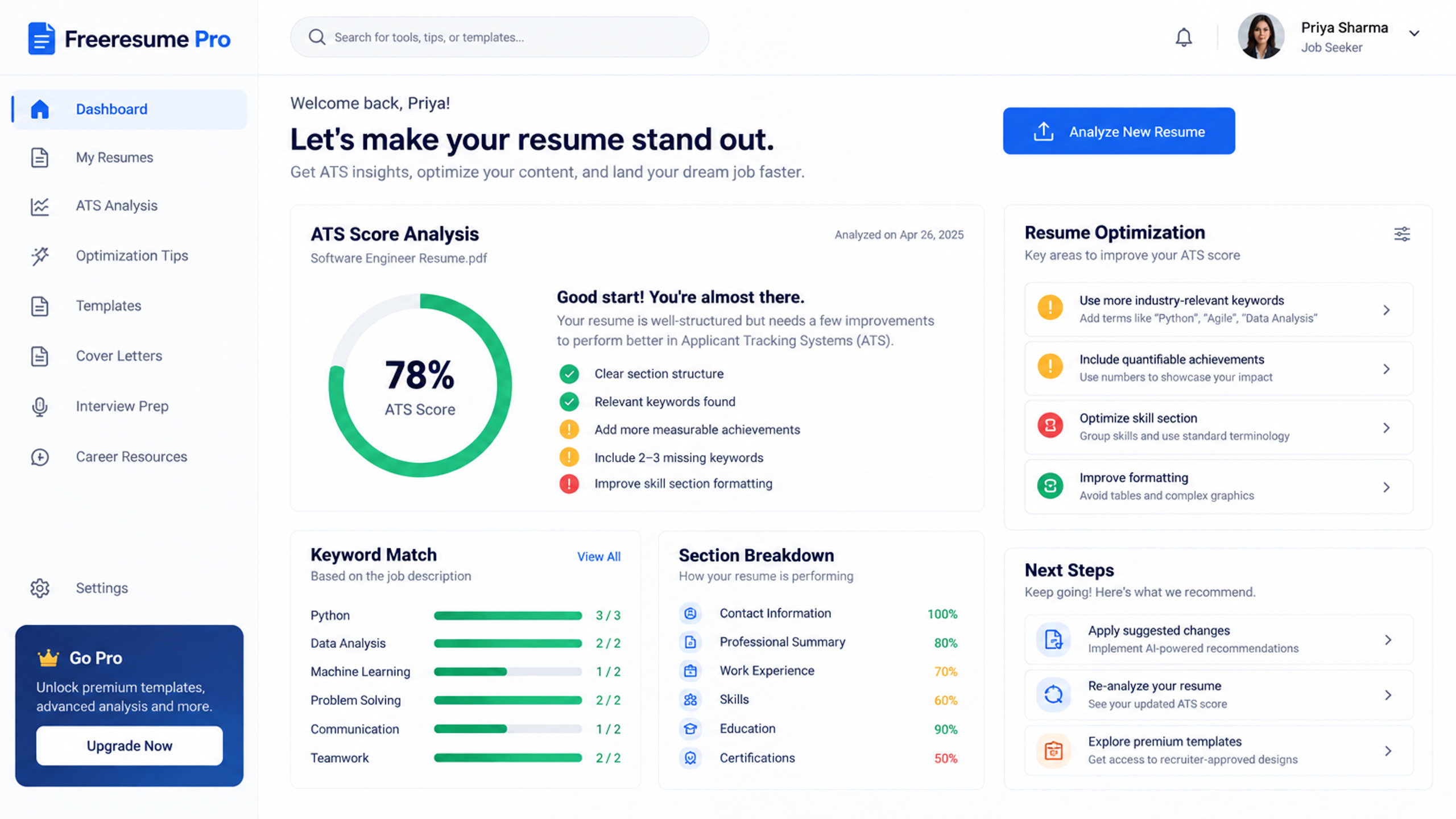Go to My Resumes

coord(130,158)
